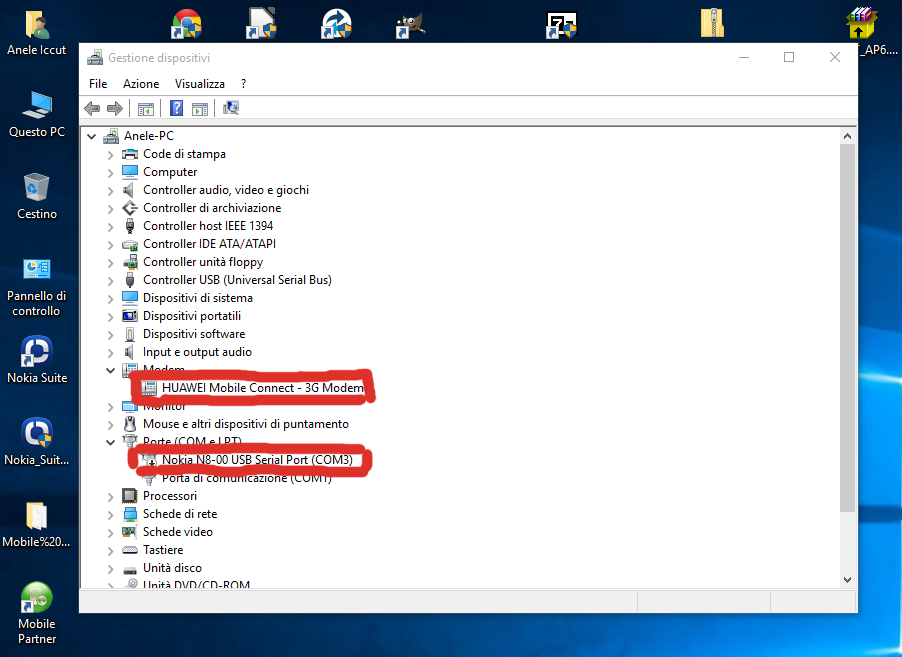Select the Controller audio speaker icon
The image size is (902, 657).
[129, 190]
